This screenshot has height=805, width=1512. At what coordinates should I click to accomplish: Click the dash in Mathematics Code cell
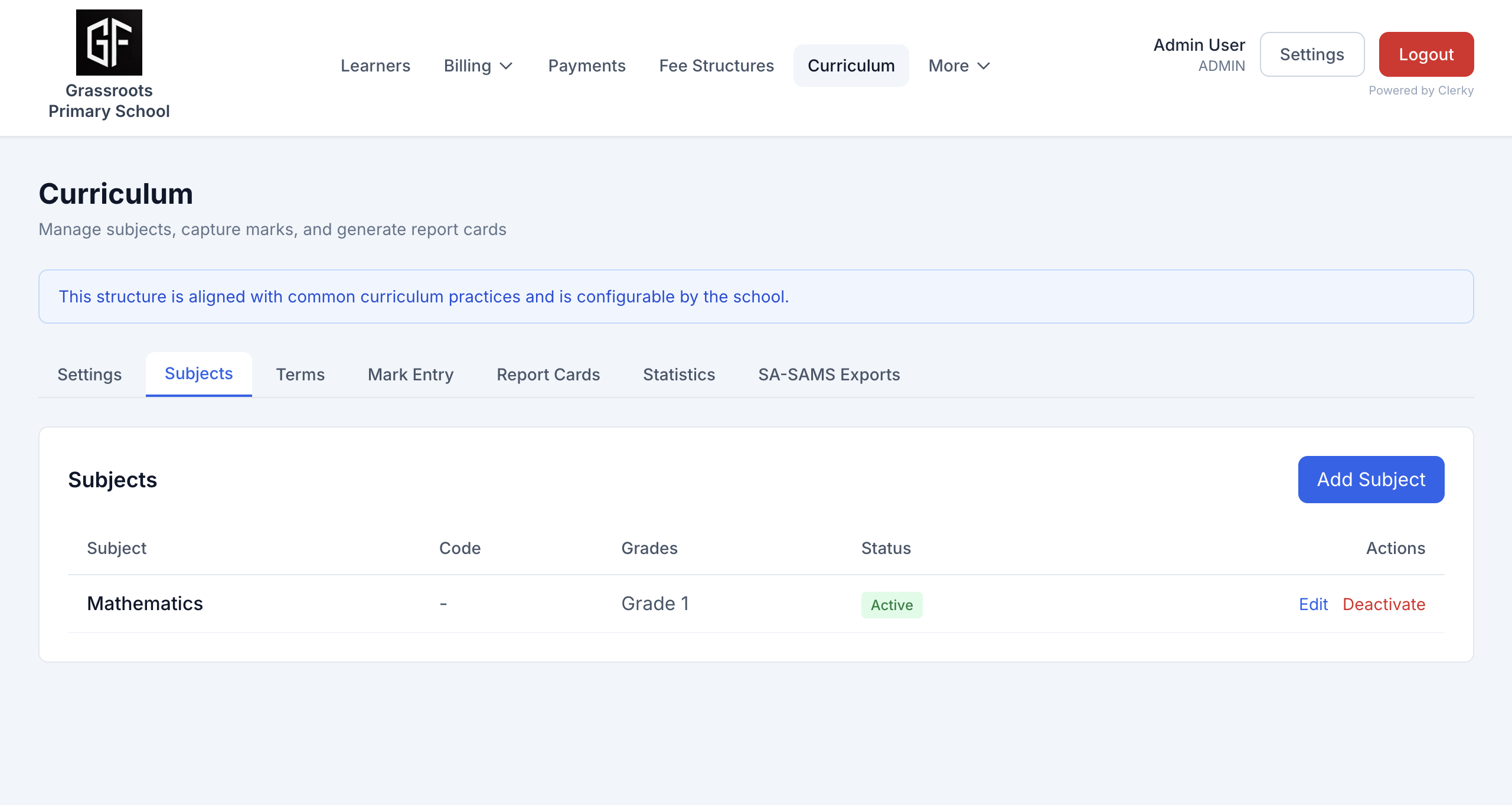pos(443,604)
